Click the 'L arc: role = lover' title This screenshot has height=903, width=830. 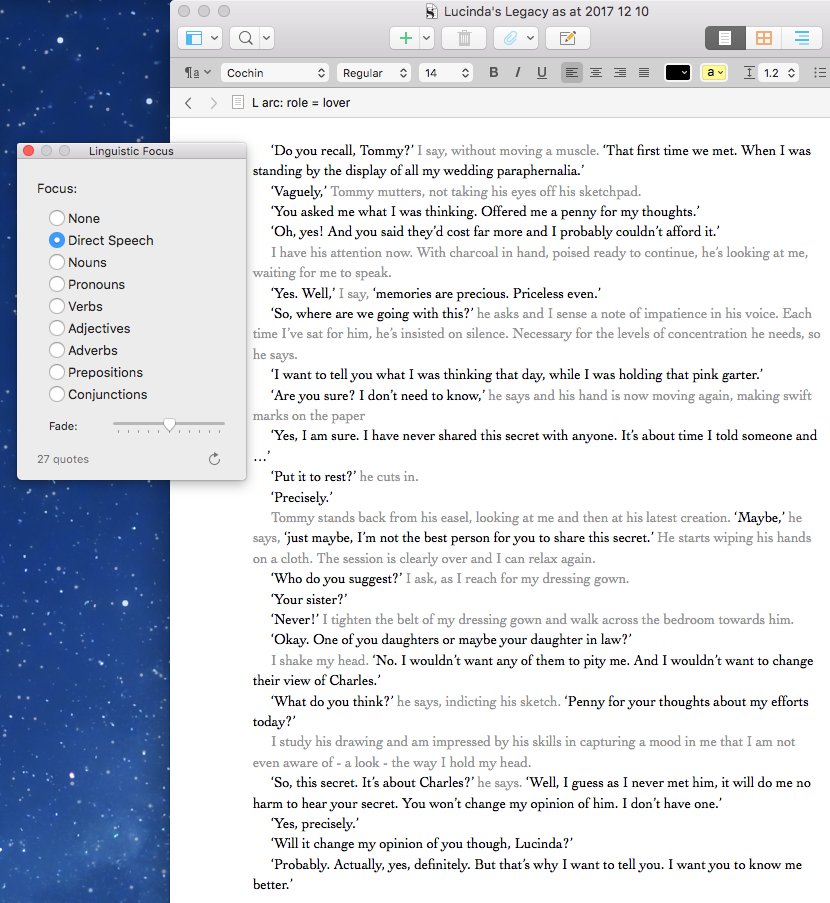(x=301, y=103)
